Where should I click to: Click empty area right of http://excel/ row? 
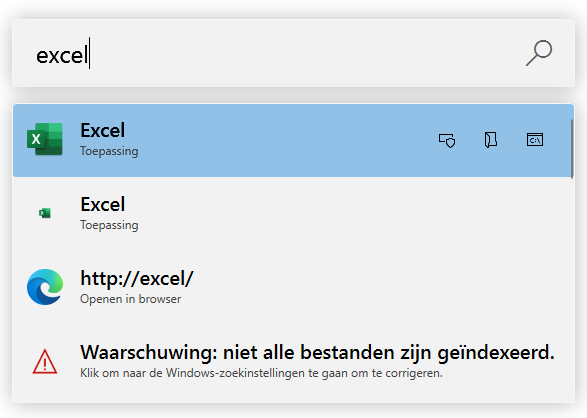click(x=374, y=287)
